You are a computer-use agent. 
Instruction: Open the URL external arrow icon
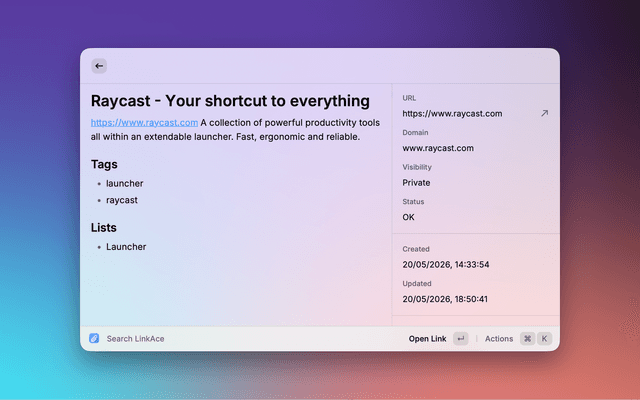pos(544,113)
